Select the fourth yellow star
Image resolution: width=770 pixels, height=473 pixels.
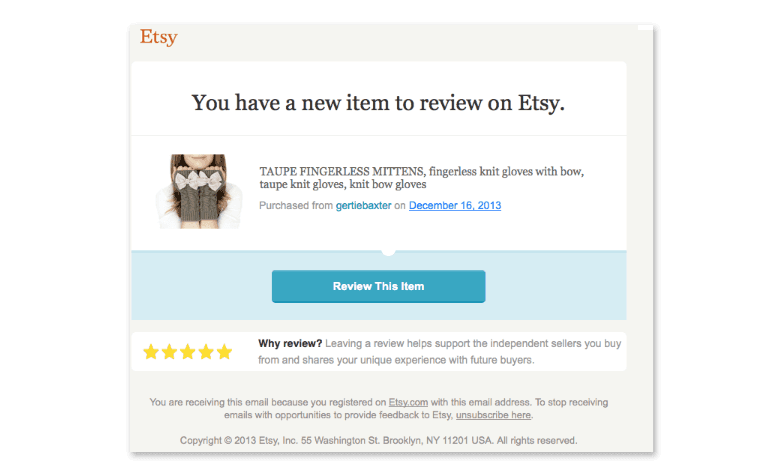206,352
